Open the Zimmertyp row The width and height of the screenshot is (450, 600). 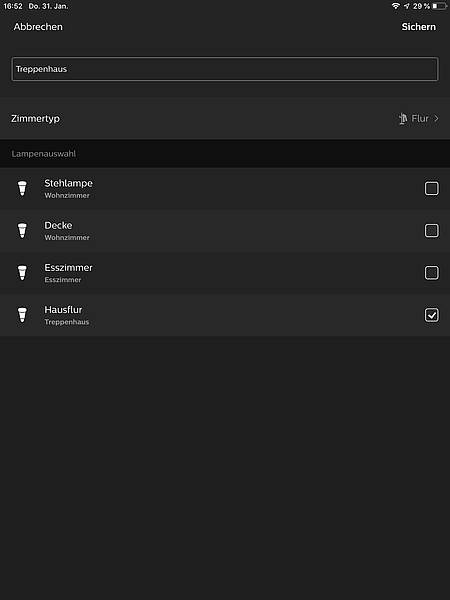(x=225, y=119)
